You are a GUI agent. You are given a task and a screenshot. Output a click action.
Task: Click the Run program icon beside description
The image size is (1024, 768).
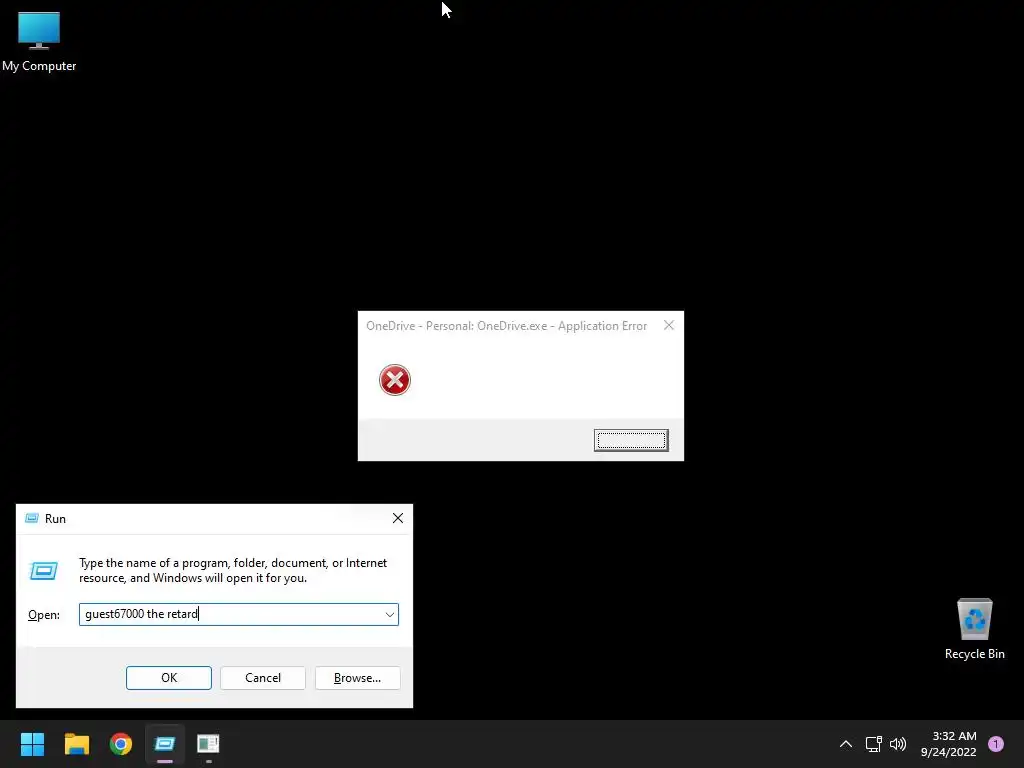[44, 571]
